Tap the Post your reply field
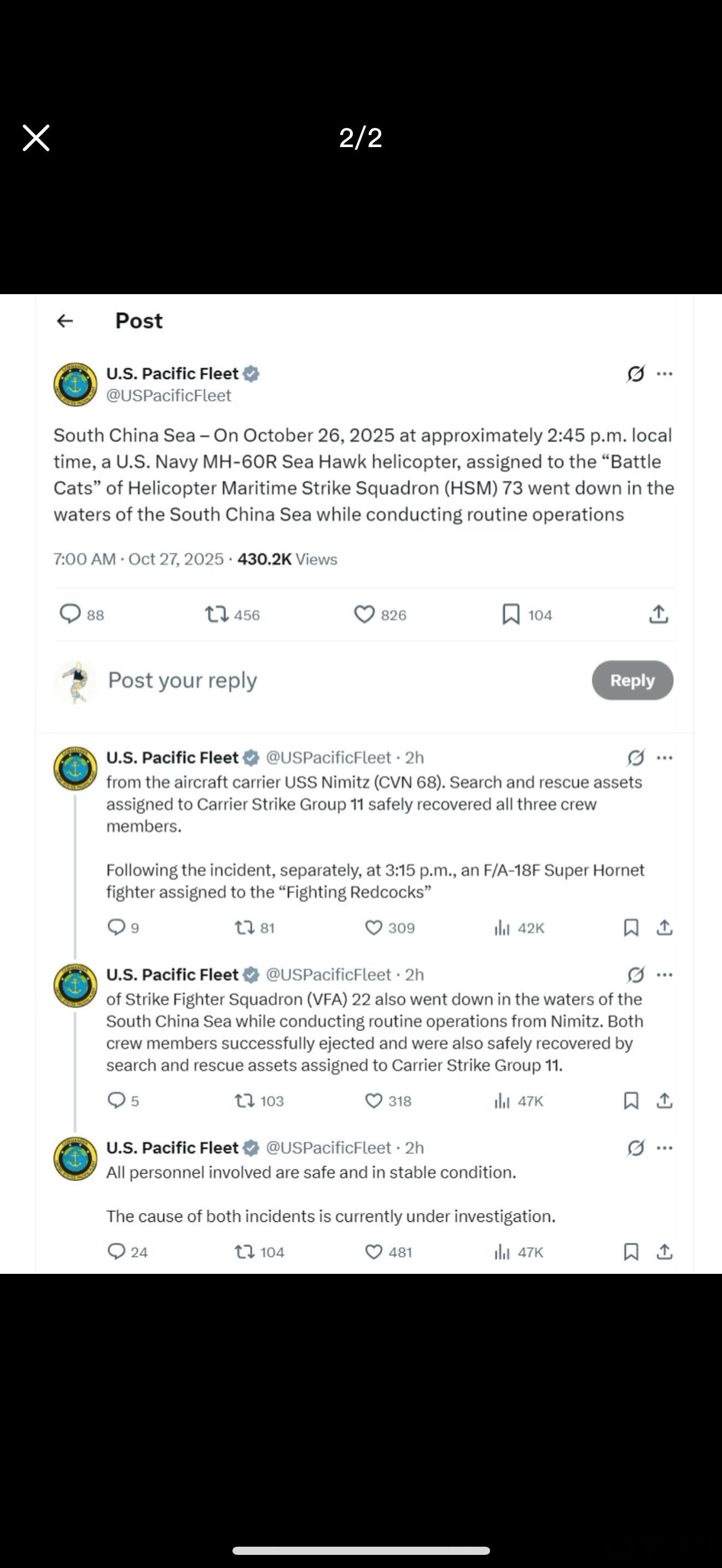Image resolution: width=722 pixels, height=1568 pixels. click(183, 680)
